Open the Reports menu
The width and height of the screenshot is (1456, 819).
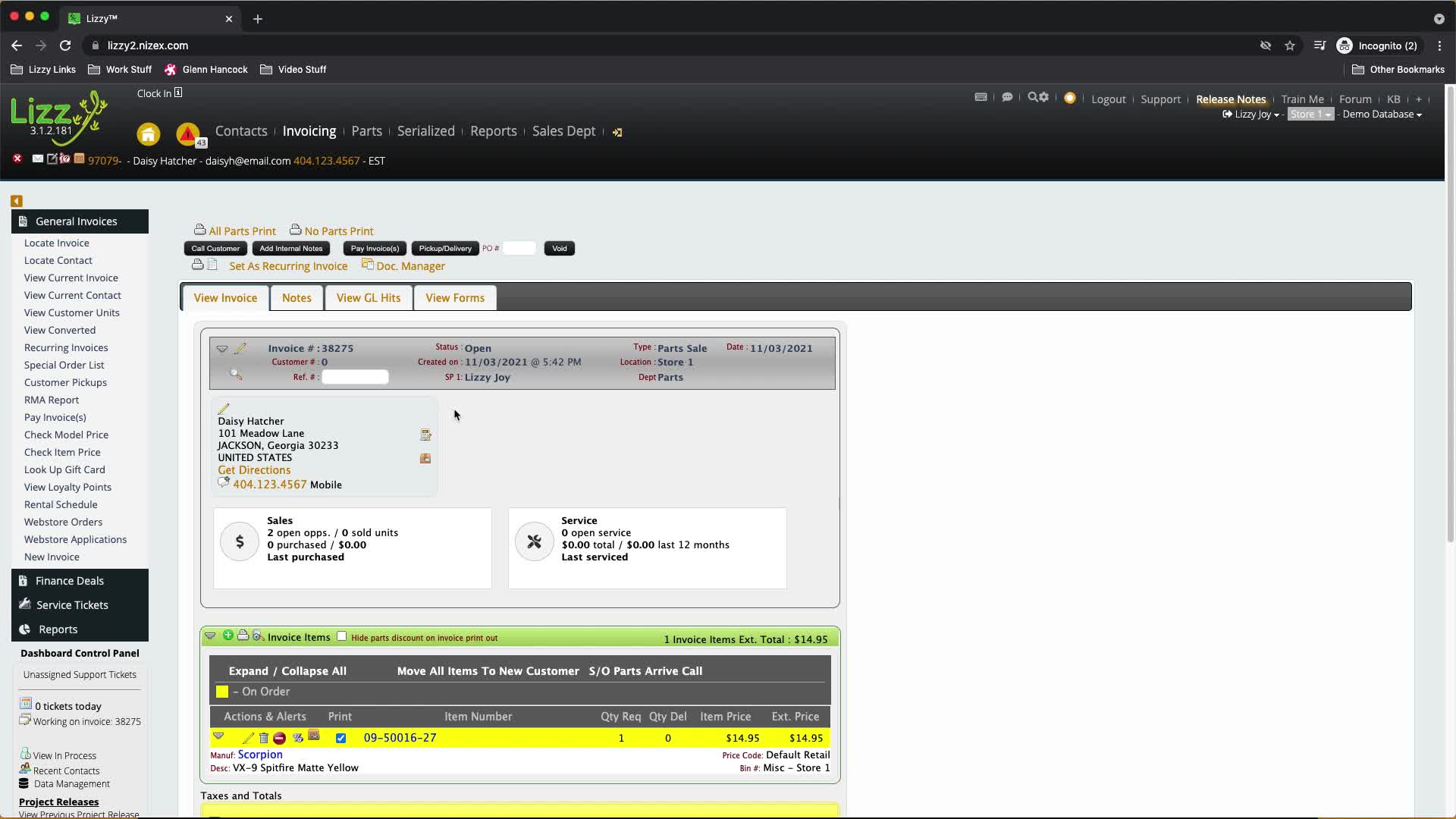pos(494,130)
